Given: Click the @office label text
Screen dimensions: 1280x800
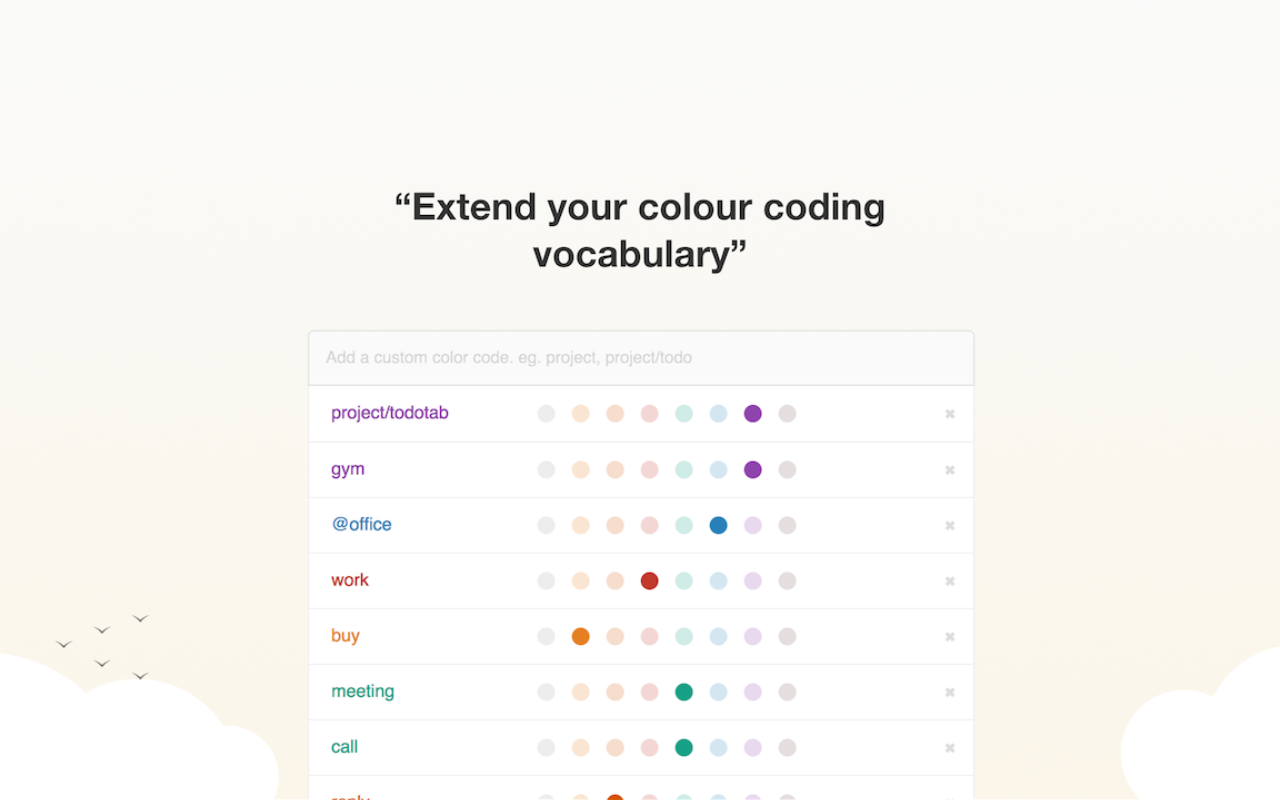Looking at the screenshot, I should 362,524.
